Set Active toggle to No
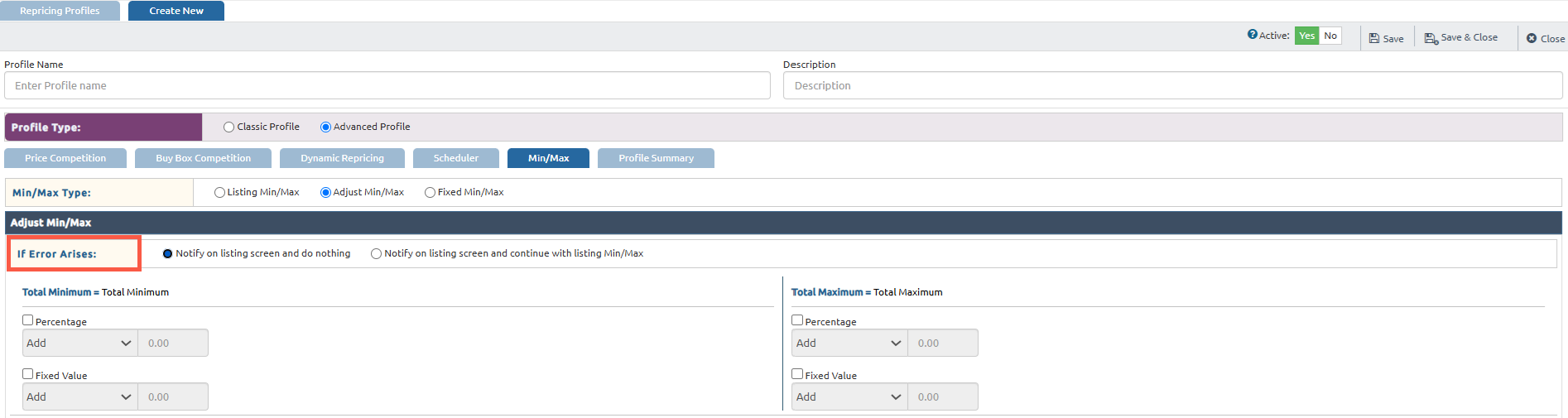 [1330, 36]
